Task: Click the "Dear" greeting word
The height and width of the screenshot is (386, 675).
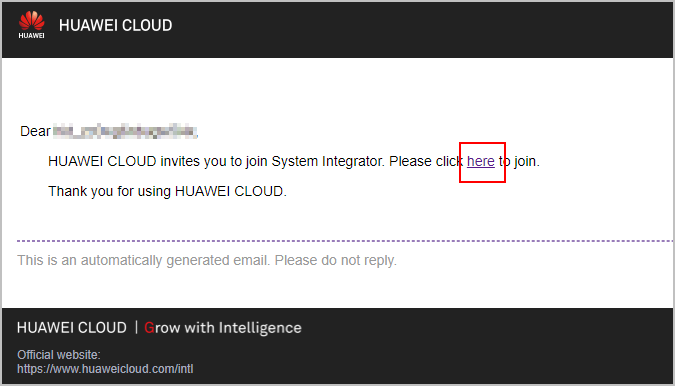Action: click(35, 131)
